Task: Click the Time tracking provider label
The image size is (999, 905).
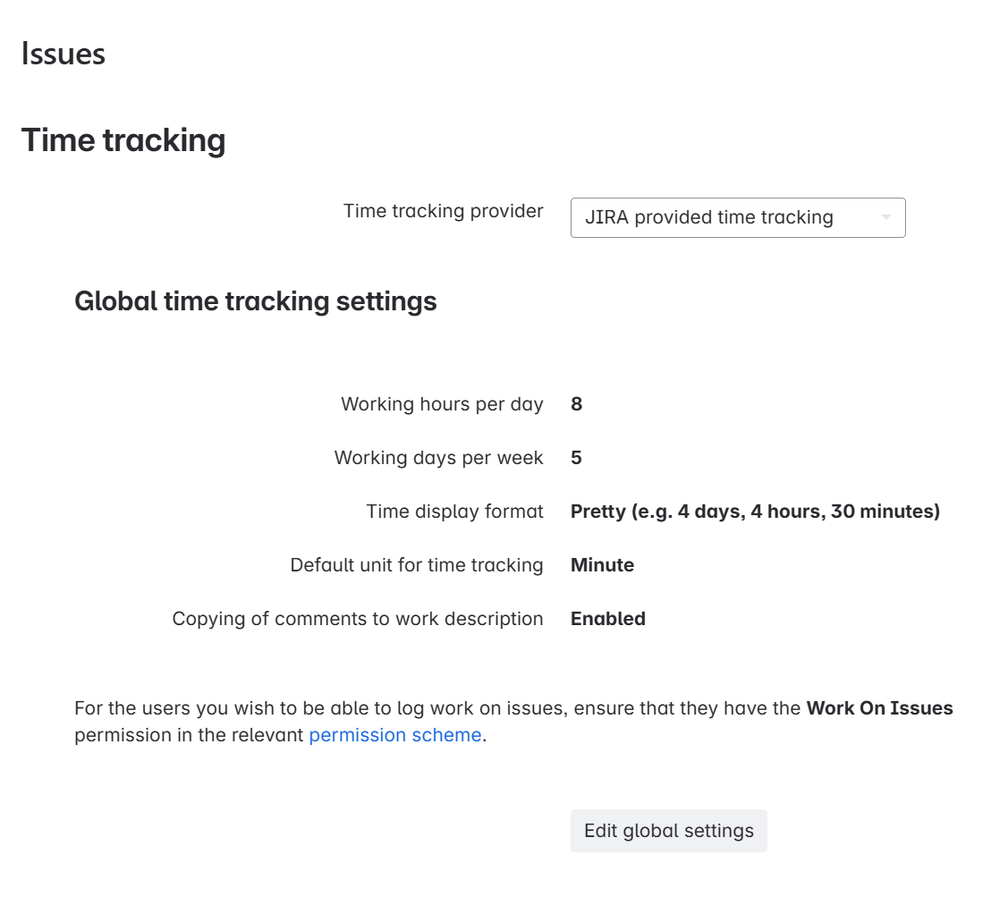Action: 443,211
